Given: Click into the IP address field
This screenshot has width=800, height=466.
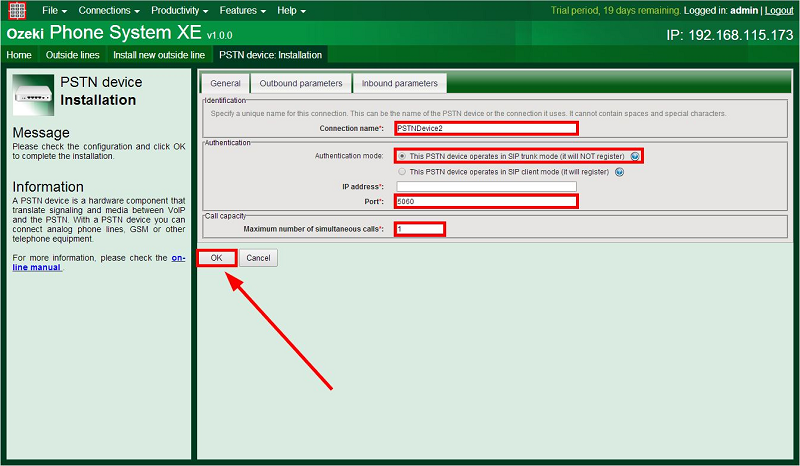Looking at the screenshot, I should coord(486,186).
